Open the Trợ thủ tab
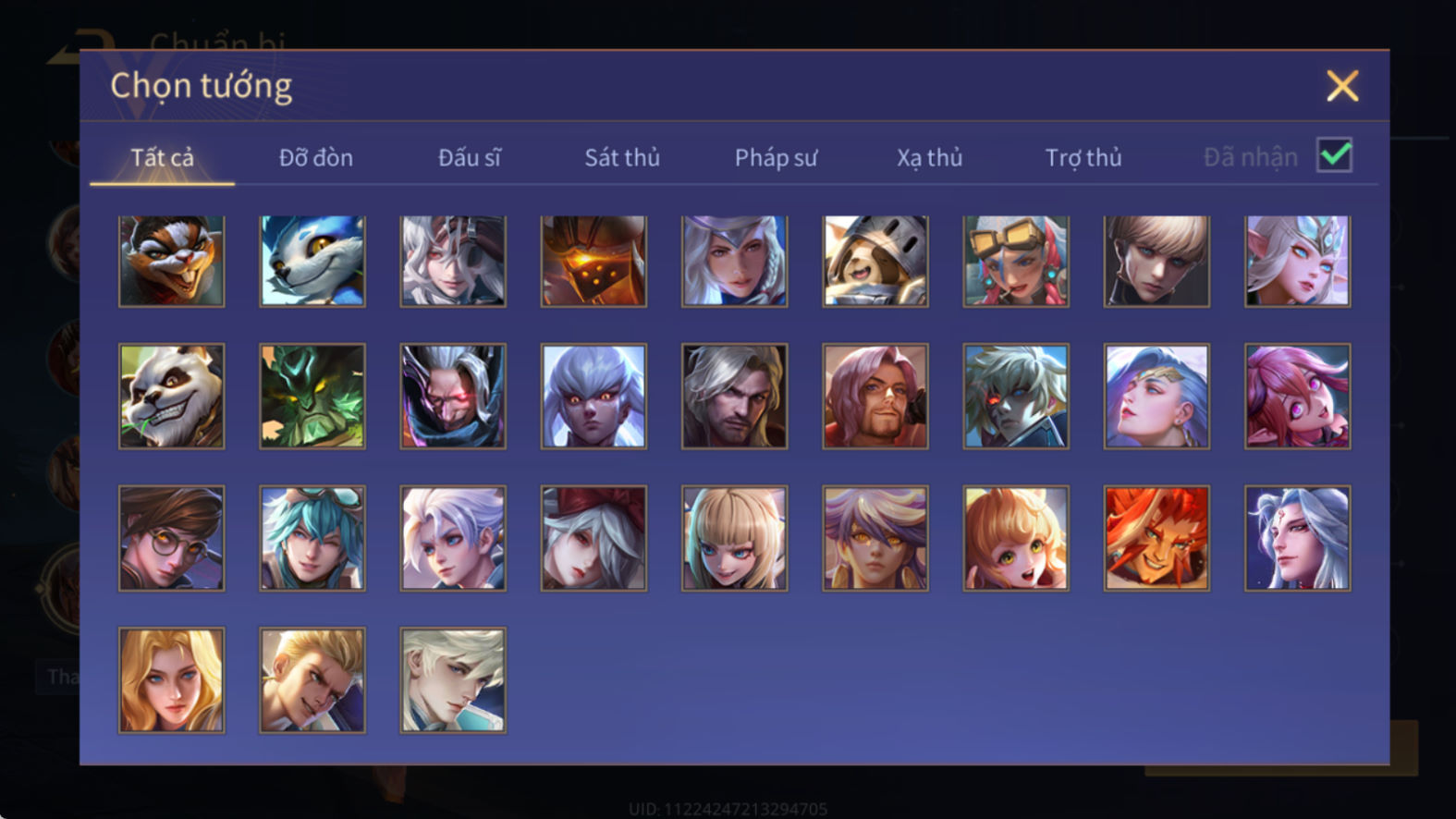This screenshot has width=1456, height=819. pos(1083,158)
